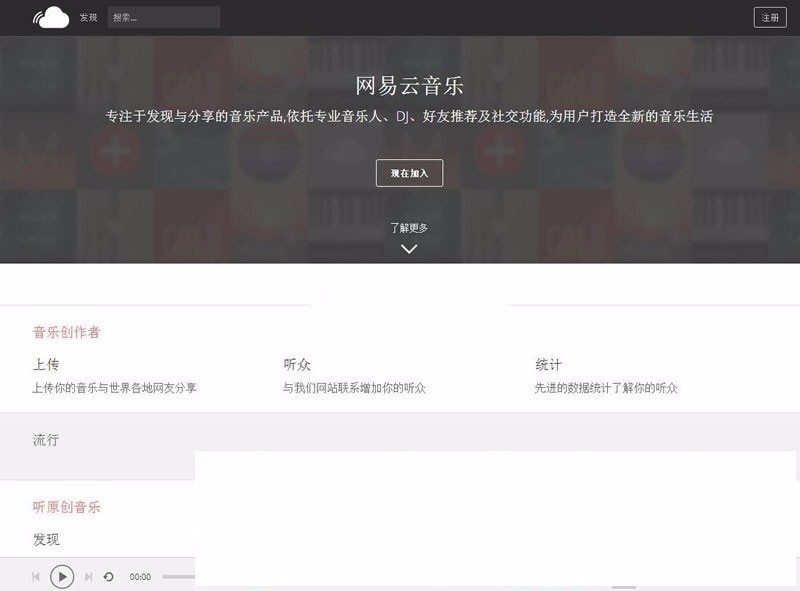Click the down chevron below 了解更多

409,249
